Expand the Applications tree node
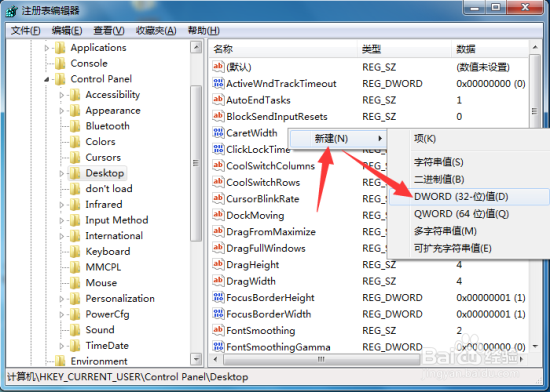This screenshot has height=392, width=550. (47, 48)
